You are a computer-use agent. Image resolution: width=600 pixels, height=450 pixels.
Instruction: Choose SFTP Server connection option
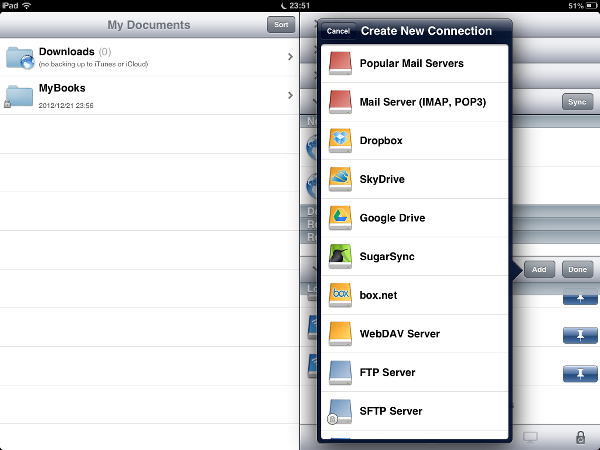click(415, 411)
